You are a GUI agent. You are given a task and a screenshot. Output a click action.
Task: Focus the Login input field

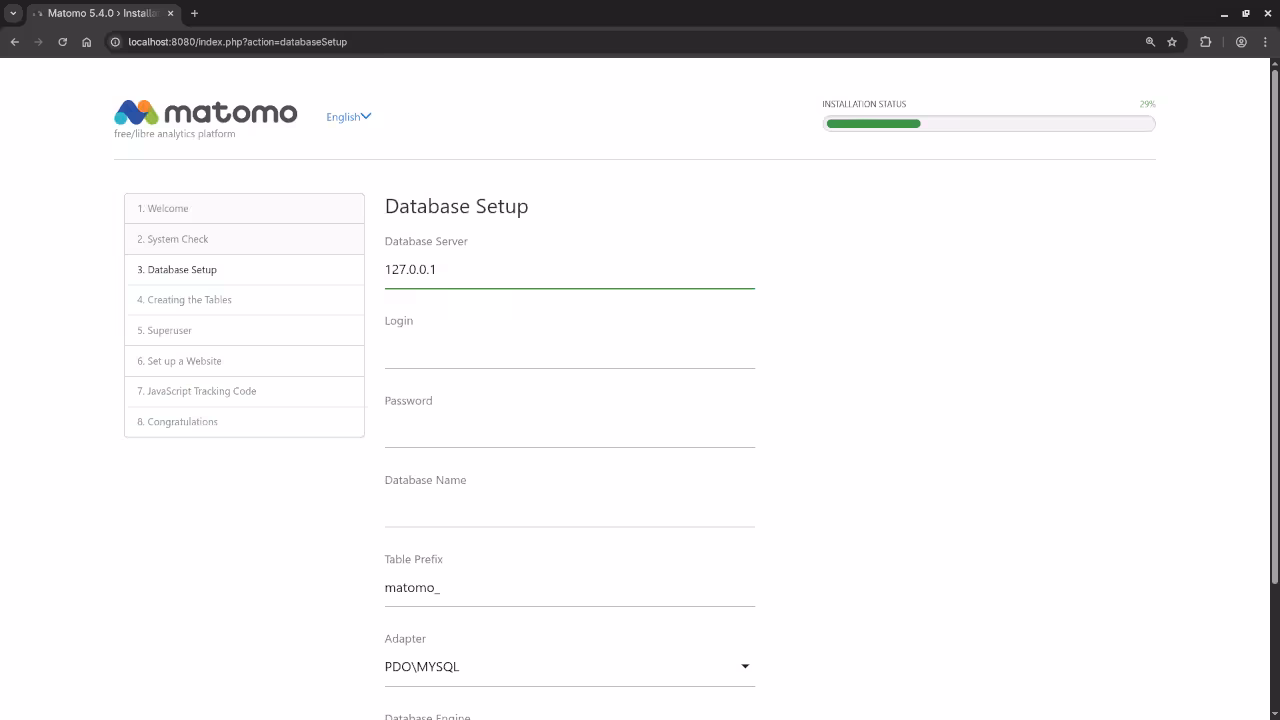(569, 351)
